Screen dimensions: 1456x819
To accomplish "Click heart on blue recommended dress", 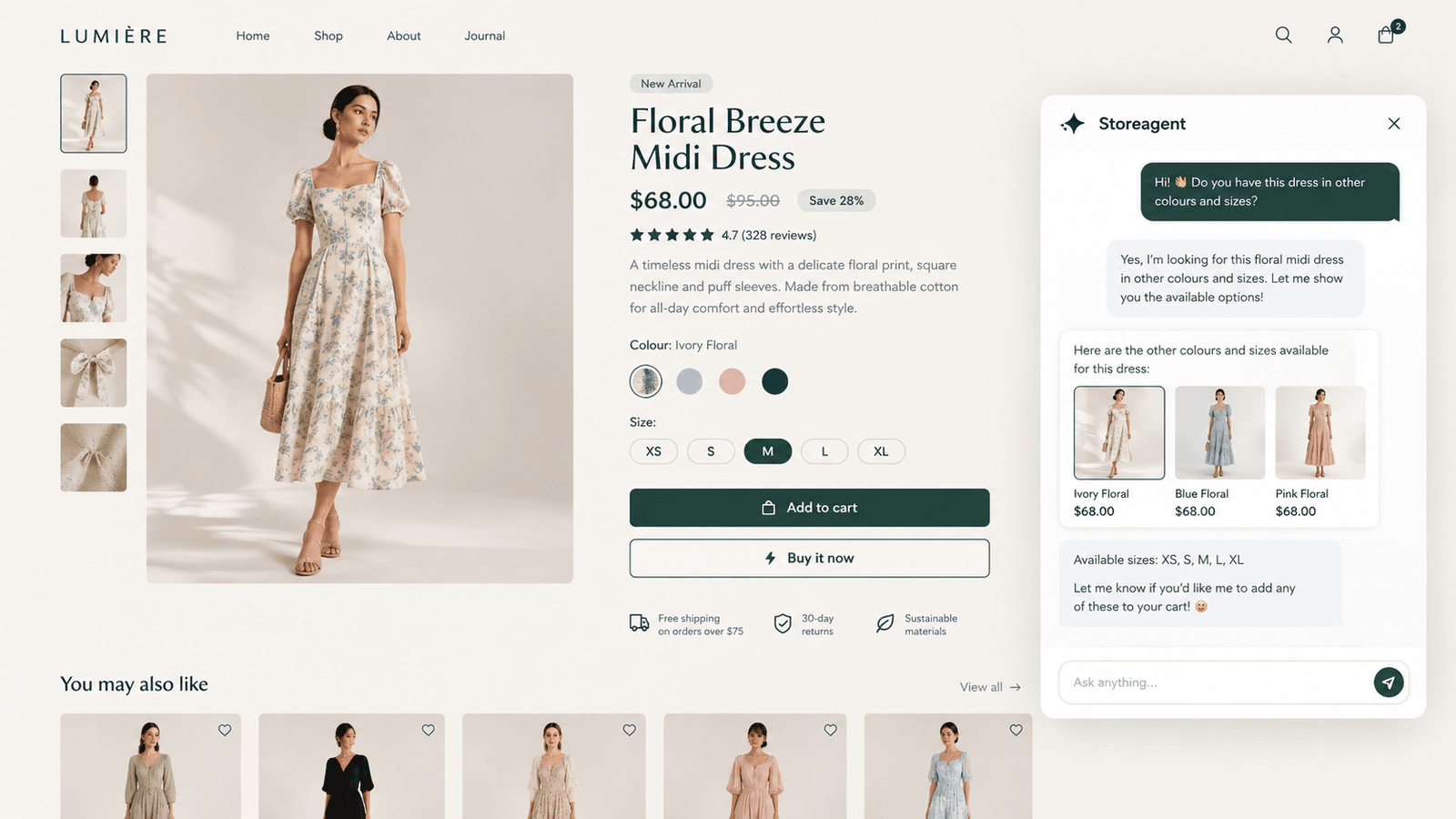I will 1016,730.
